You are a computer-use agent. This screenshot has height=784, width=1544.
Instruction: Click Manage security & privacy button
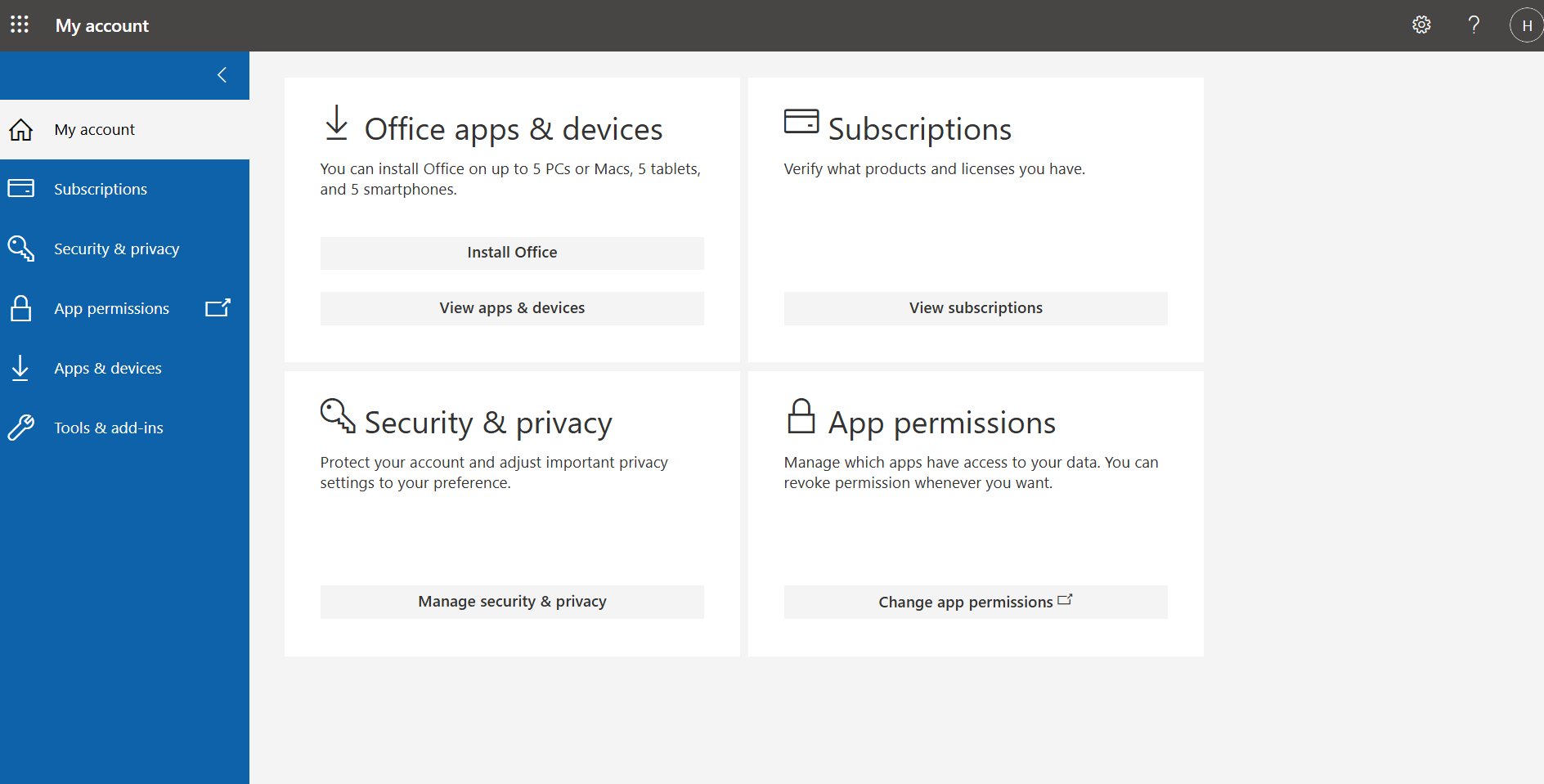click(x=512, y=602)
